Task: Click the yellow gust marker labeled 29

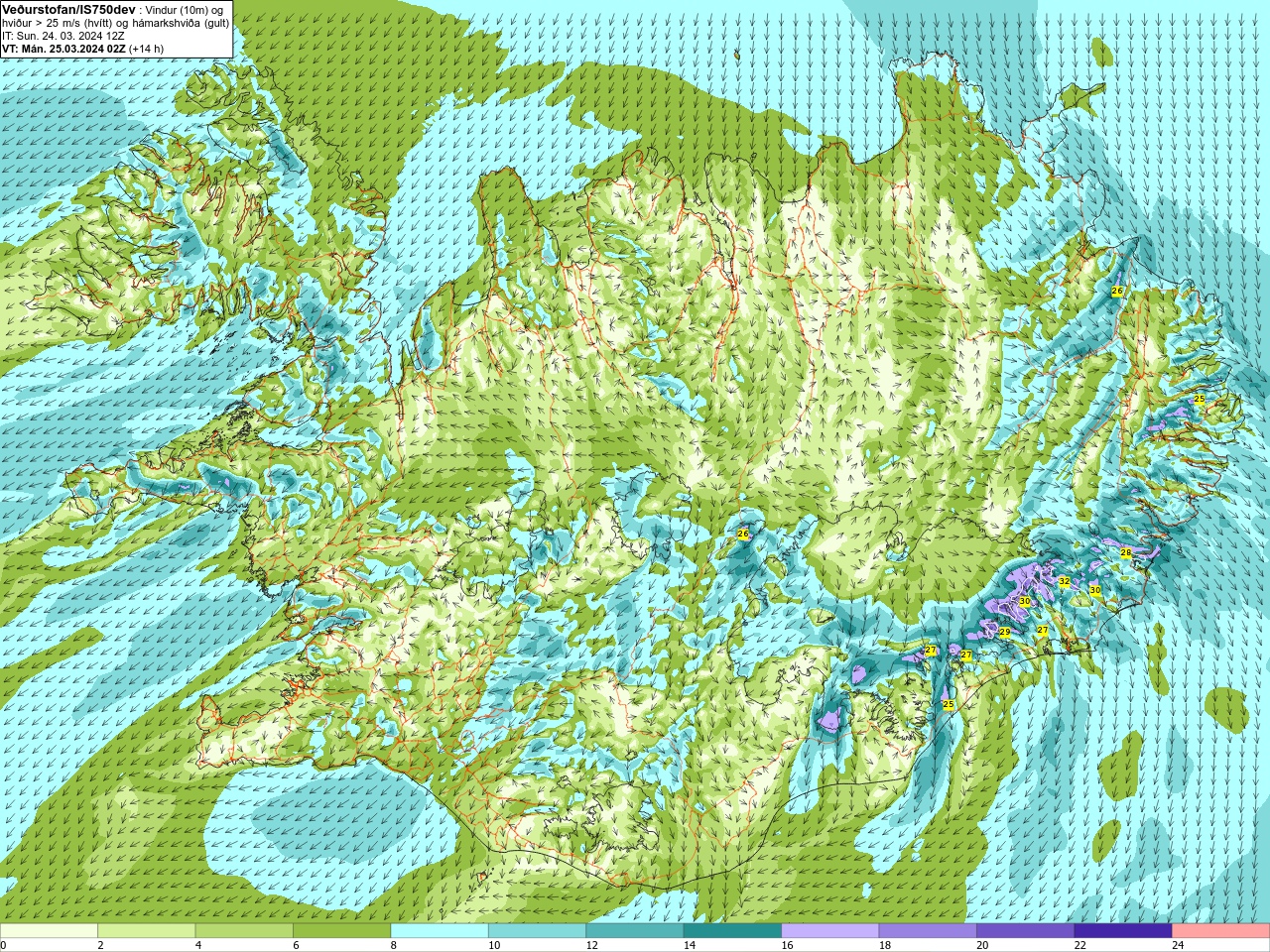Action: click(1004, 633)
